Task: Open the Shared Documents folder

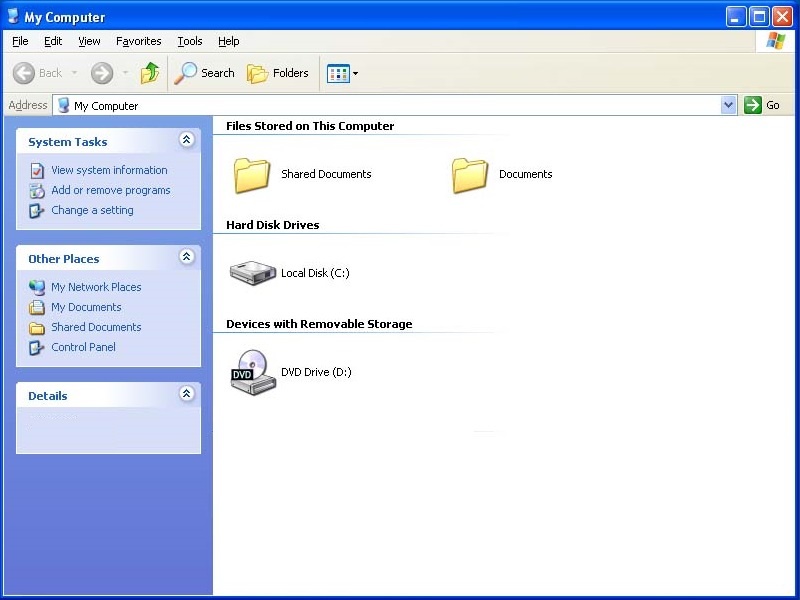Action: [251, 174]
